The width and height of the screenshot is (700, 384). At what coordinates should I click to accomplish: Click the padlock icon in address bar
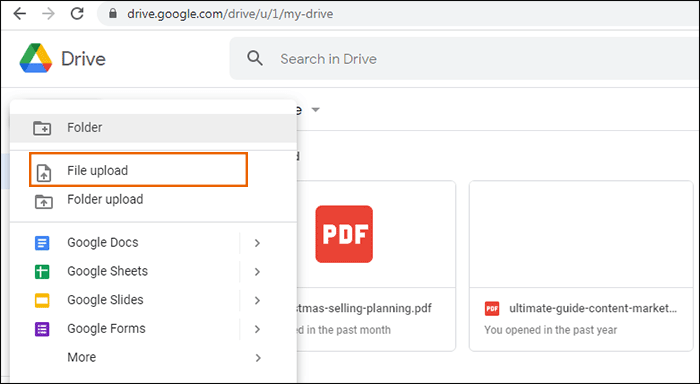(113, 14)
